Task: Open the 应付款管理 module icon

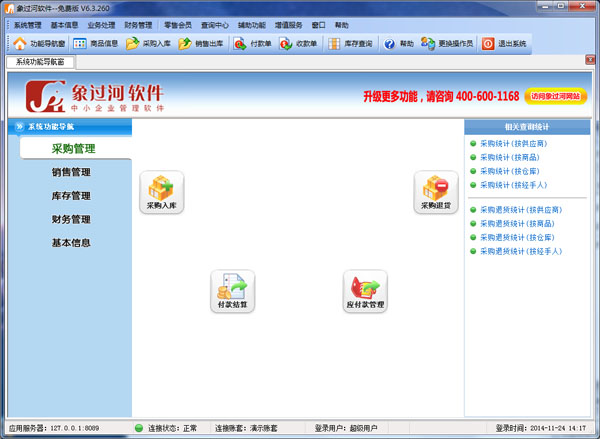Action: tap(365, 291)
